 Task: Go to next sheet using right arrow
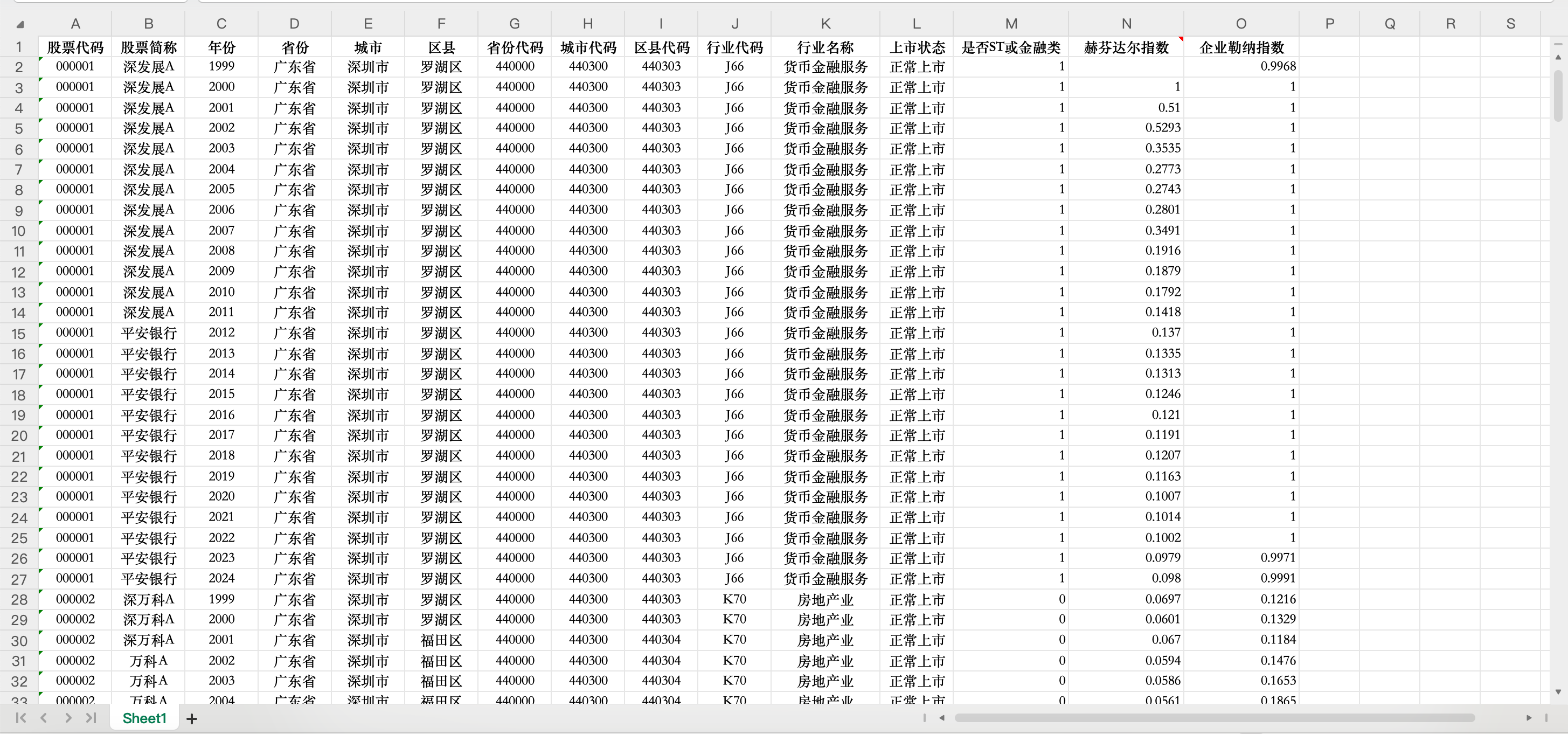[68, 718]
